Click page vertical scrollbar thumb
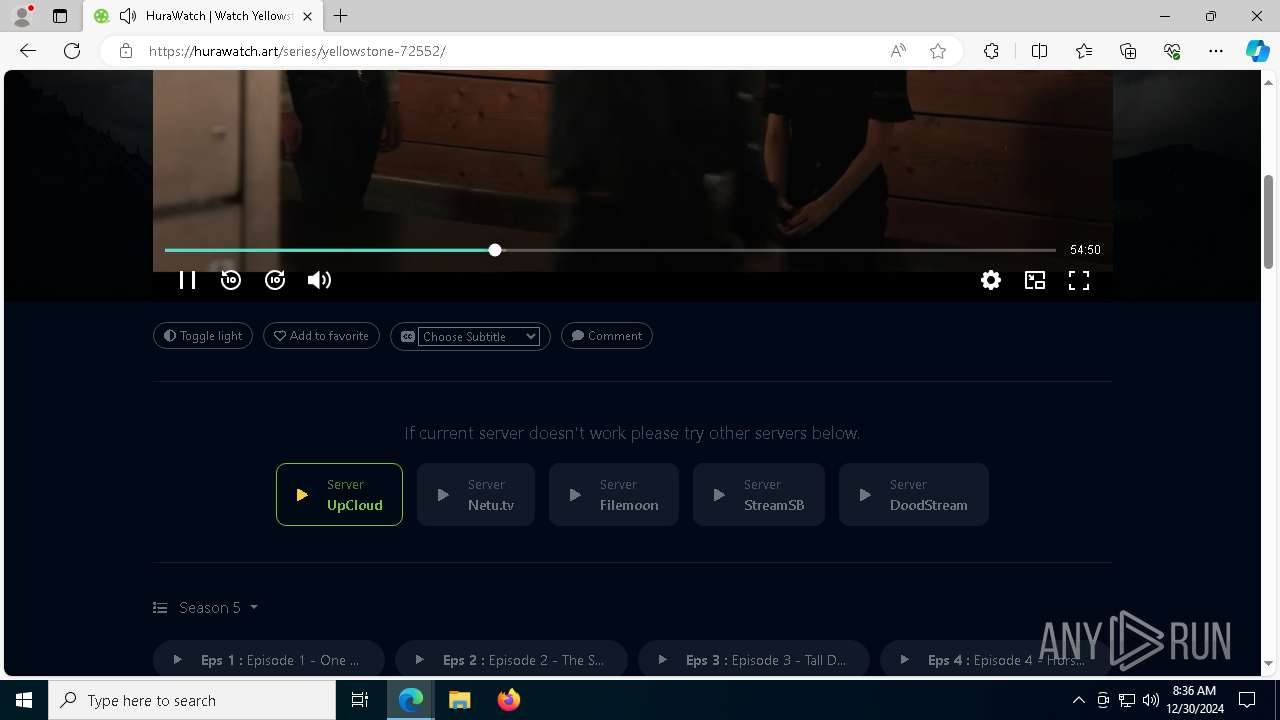Image resolution: width=1280 pixels, height=720 pixels. click(1269, 220)
